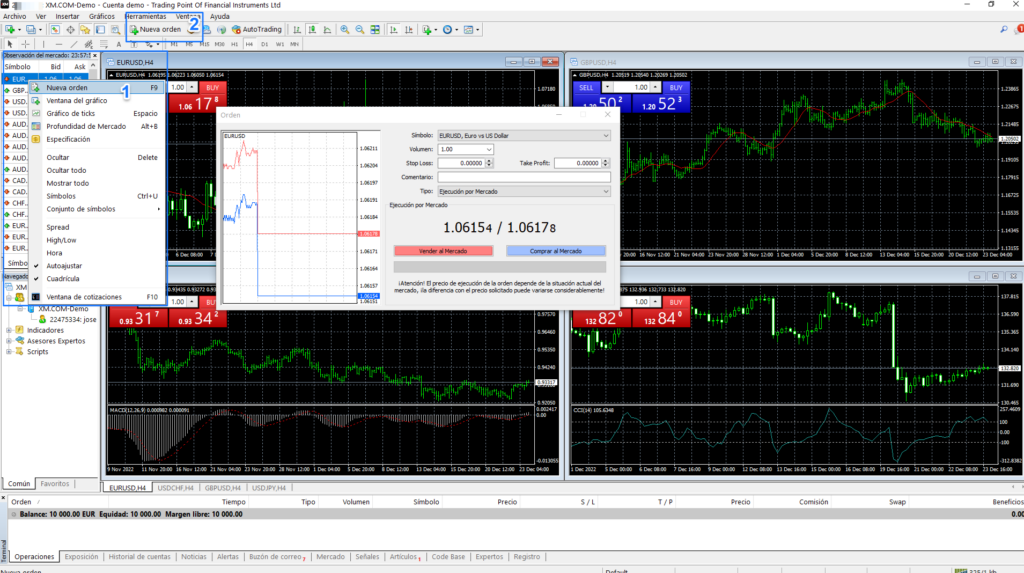Click the Stop Loss value field
This screenshot has width=1024, height=573.
pyautogui.click(x=461, y=163)
